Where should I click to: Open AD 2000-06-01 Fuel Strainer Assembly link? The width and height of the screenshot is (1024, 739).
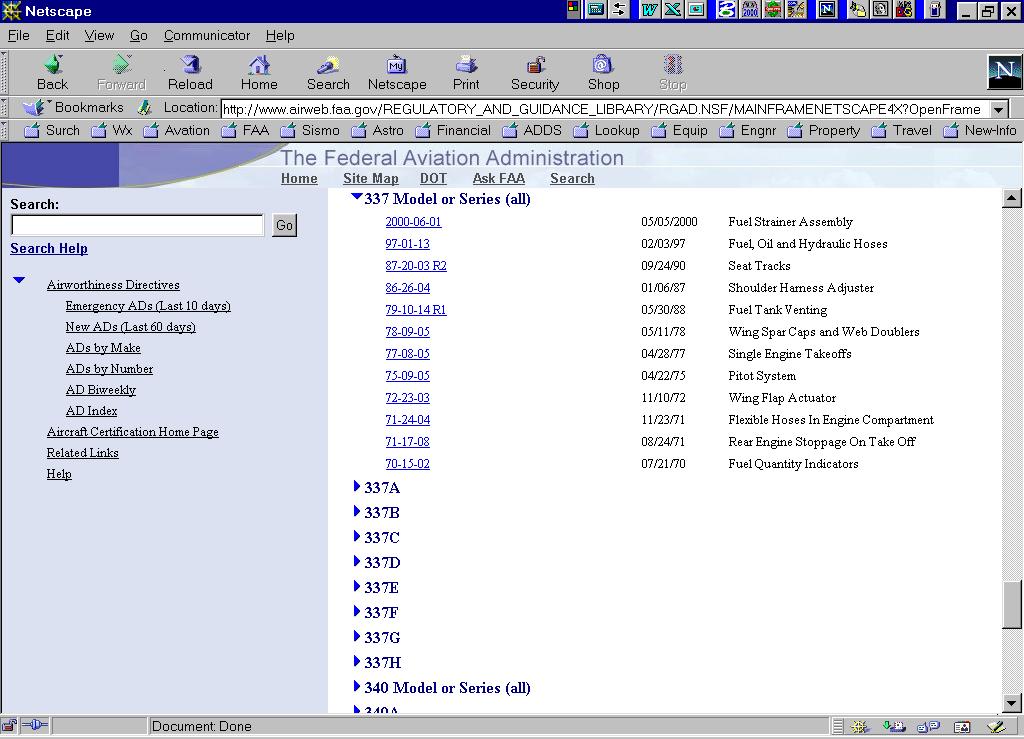tap(413, 222)
